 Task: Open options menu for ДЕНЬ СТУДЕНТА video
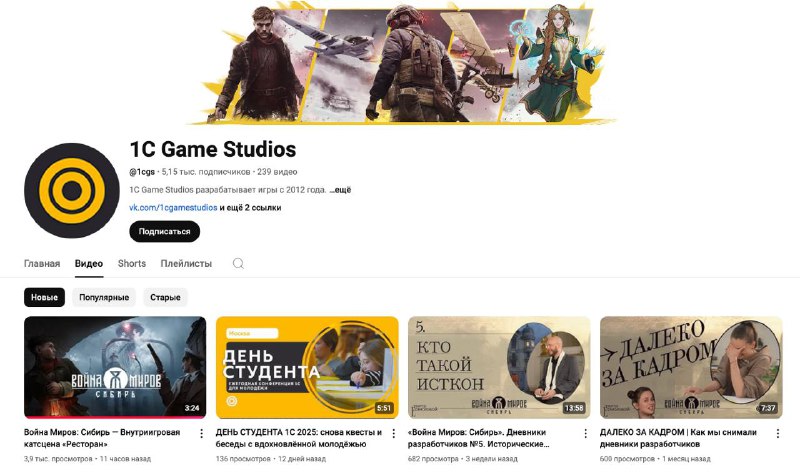pyautogui.click(x=393, y=434)
